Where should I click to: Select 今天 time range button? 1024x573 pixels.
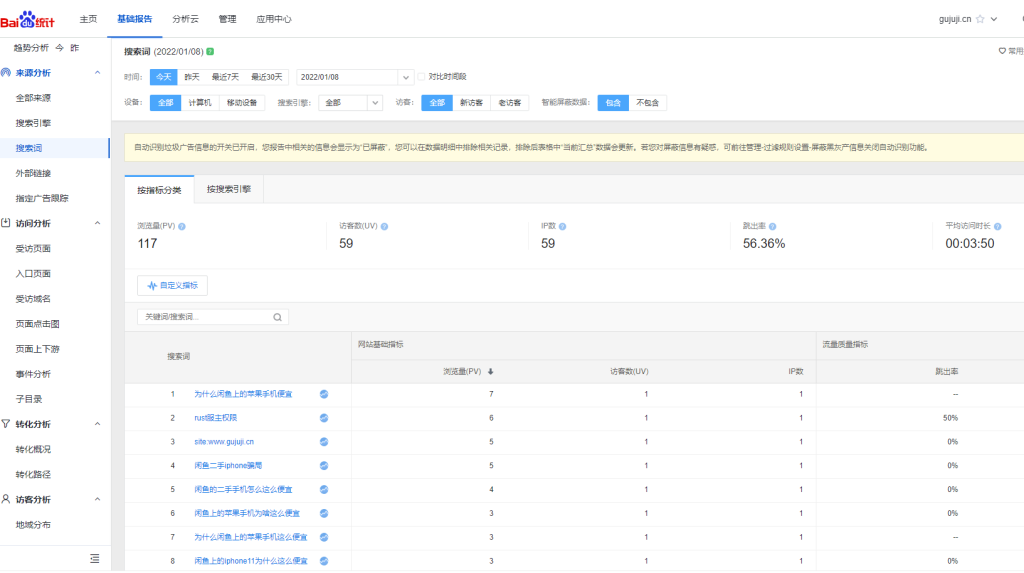(164, 77)
